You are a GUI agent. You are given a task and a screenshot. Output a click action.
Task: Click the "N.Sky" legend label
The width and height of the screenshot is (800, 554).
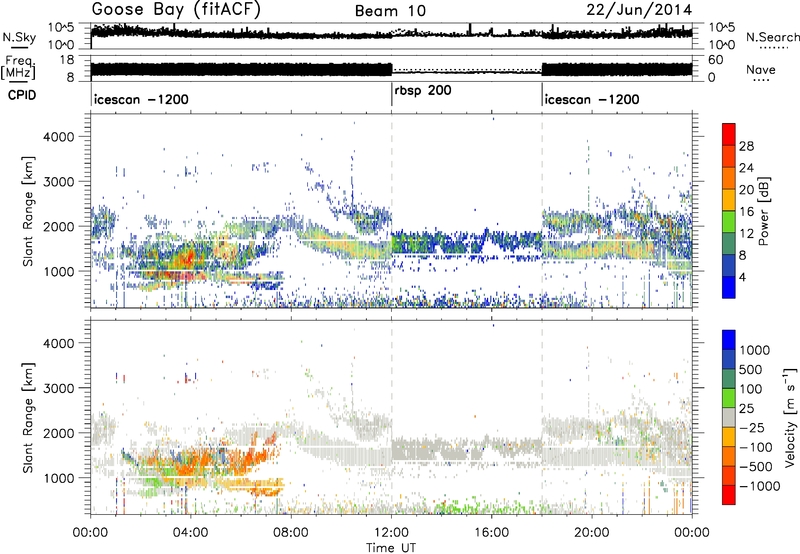click(x=19, y=37)
